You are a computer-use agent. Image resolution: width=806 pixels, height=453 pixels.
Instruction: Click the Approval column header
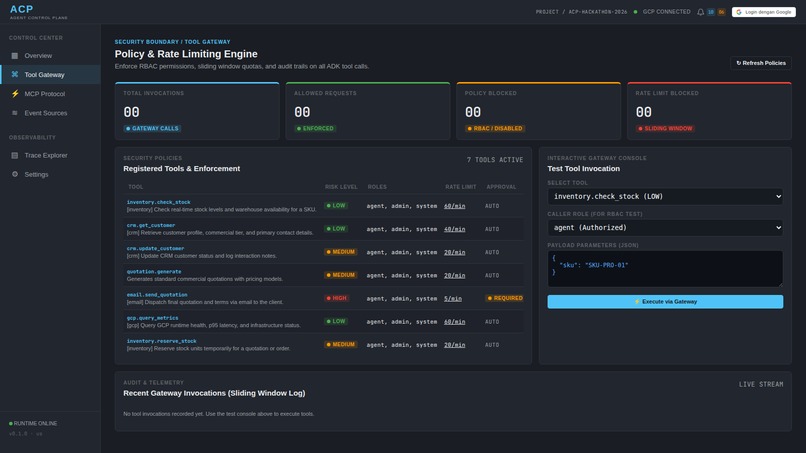coord(501,187)
